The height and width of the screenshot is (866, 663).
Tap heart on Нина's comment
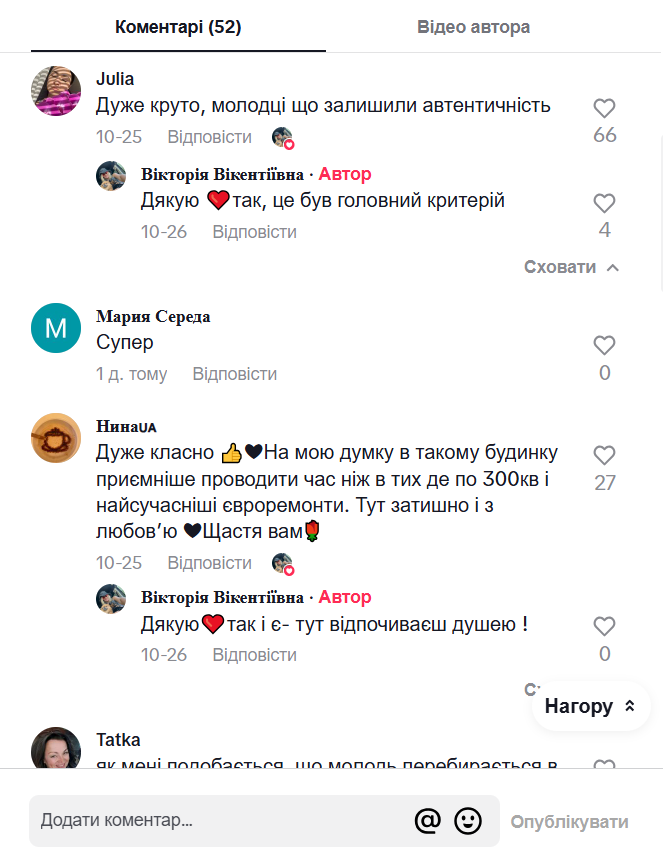tap(604, 456)
